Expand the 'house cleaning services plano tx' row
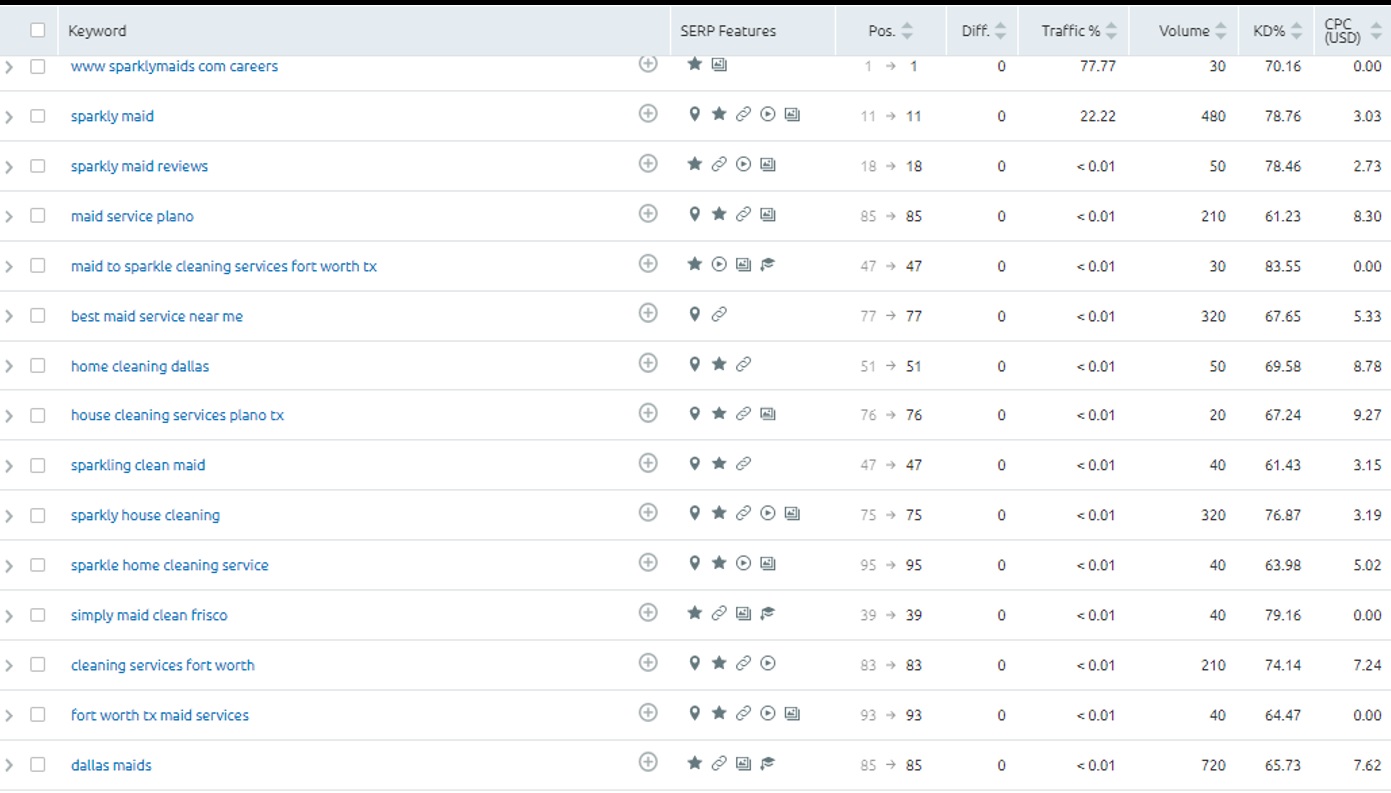The height and width of the screenshot is (793, 1391). click(9, 416)
